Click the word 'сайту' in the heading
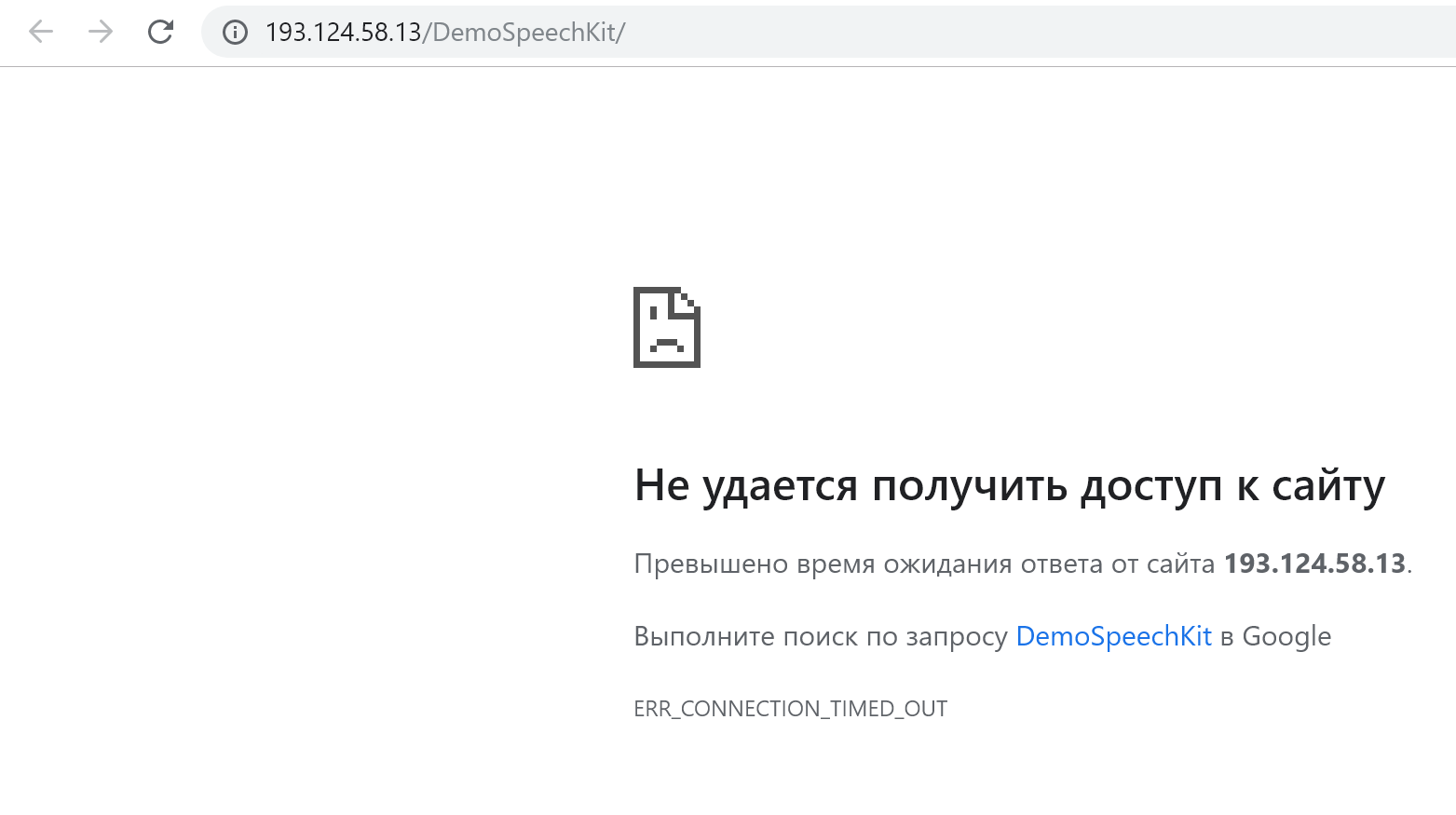1456x815 pixels. [x=1328, y=486]
